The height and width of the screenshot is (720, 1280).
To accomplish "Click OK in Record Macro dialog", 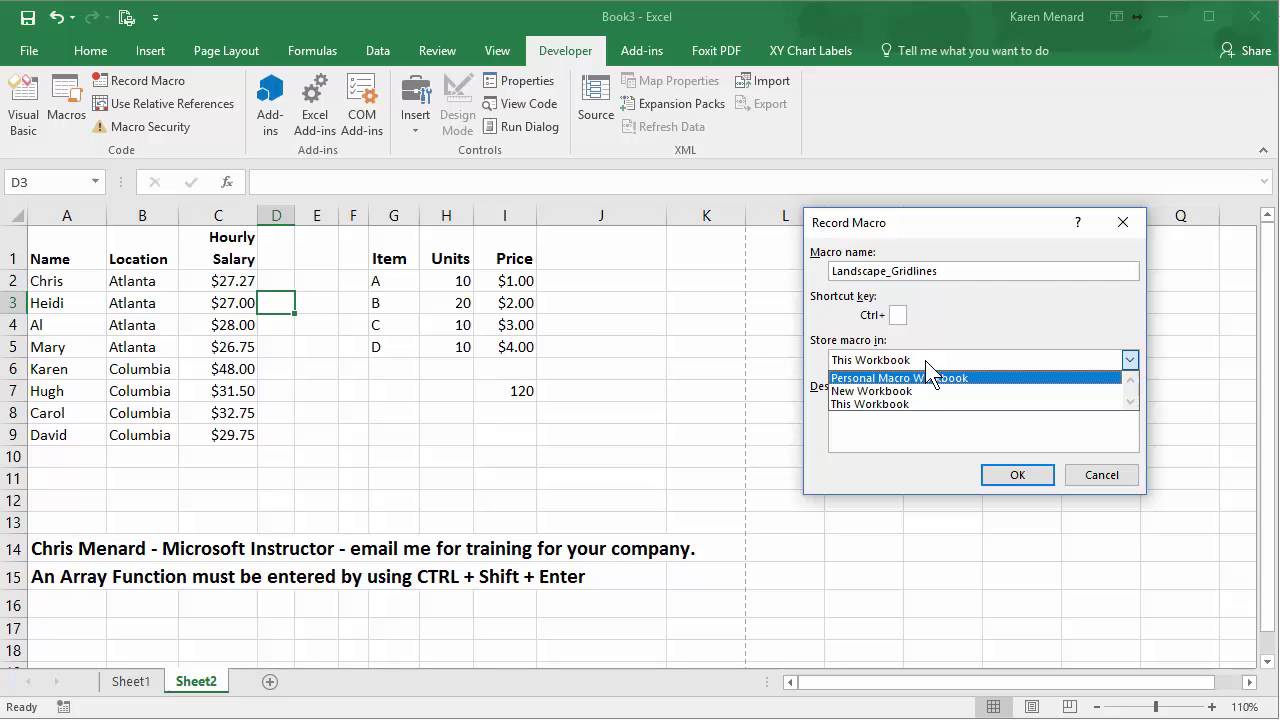I will (x=1018, y=475).
